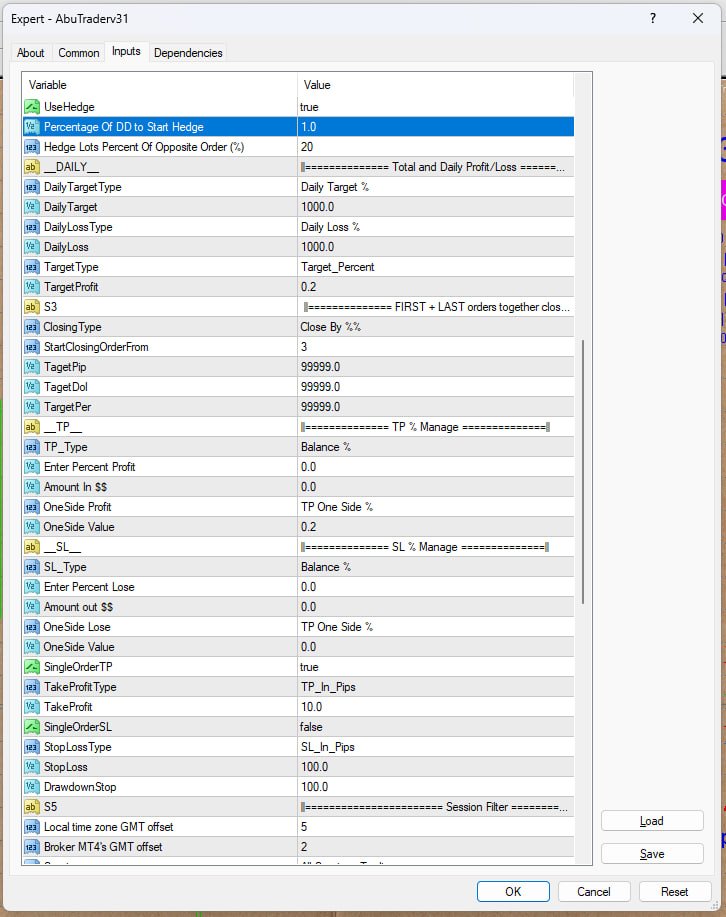The image size is (726, 917).
Task: Toggle the SingleOrderTP true value
Action: click(x=436, y=667)
